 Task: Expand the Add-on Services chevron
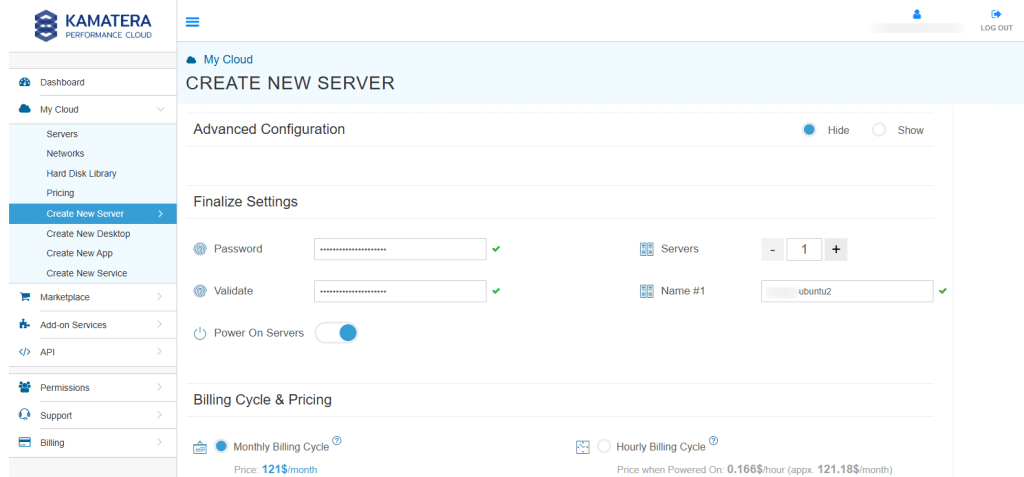coord(160,324)
